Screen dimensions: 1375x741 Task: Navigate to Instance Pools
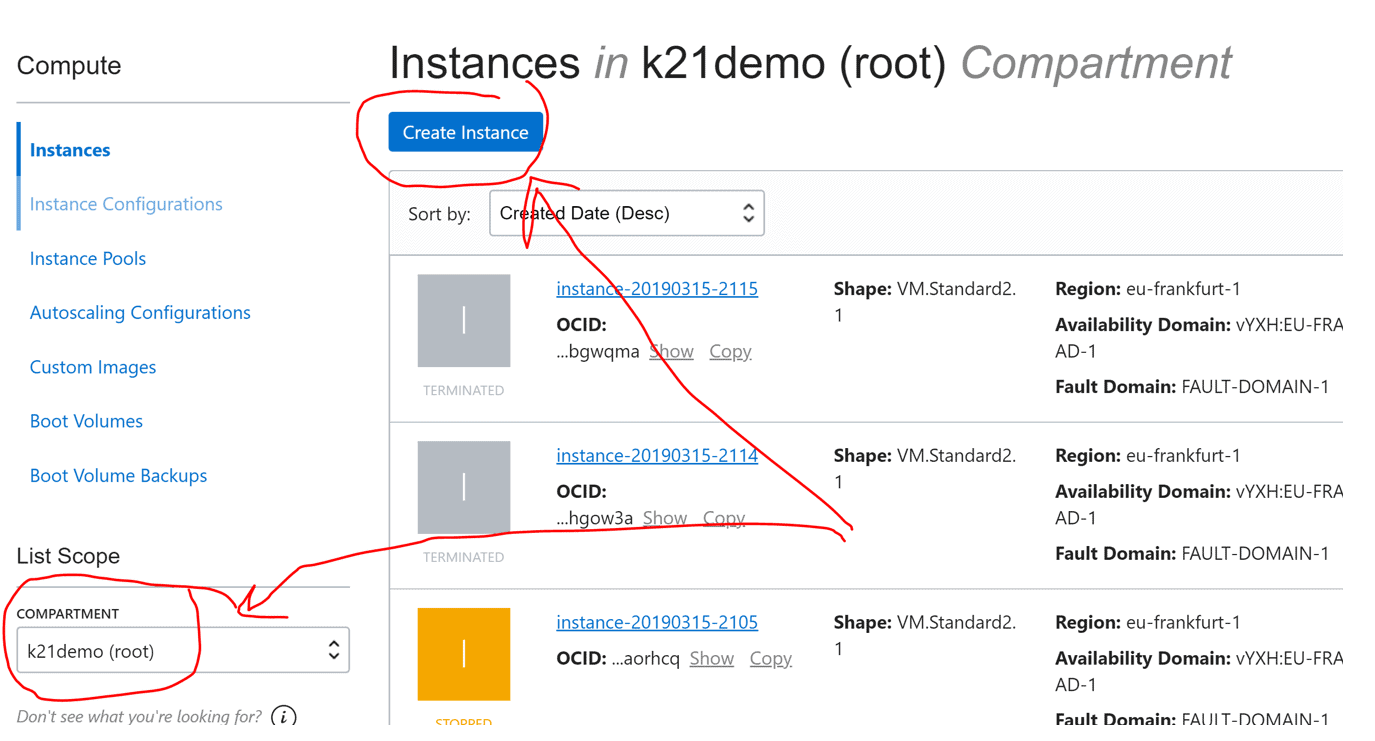point(87,258)
